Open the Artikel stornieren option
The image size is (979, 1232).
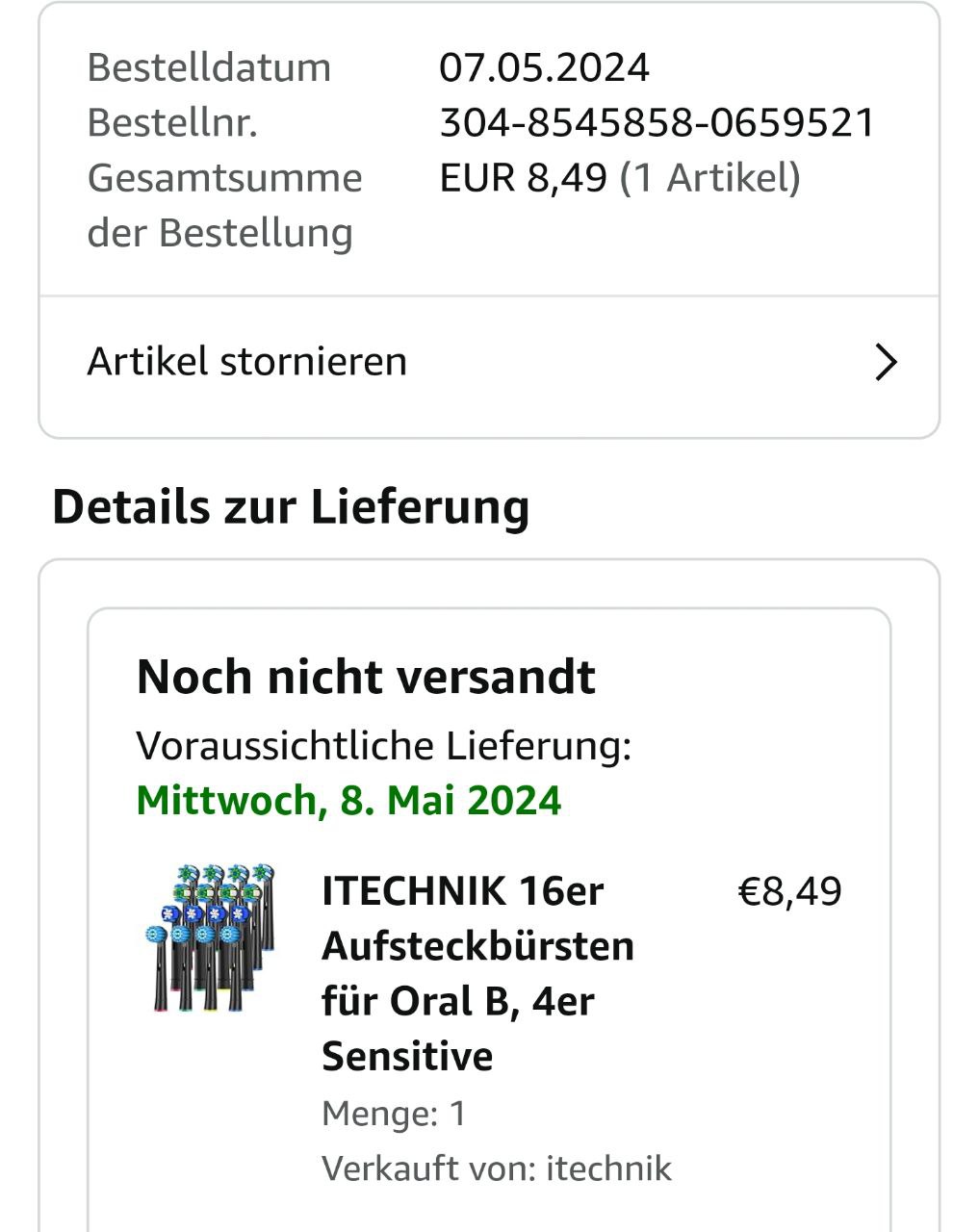247,362
